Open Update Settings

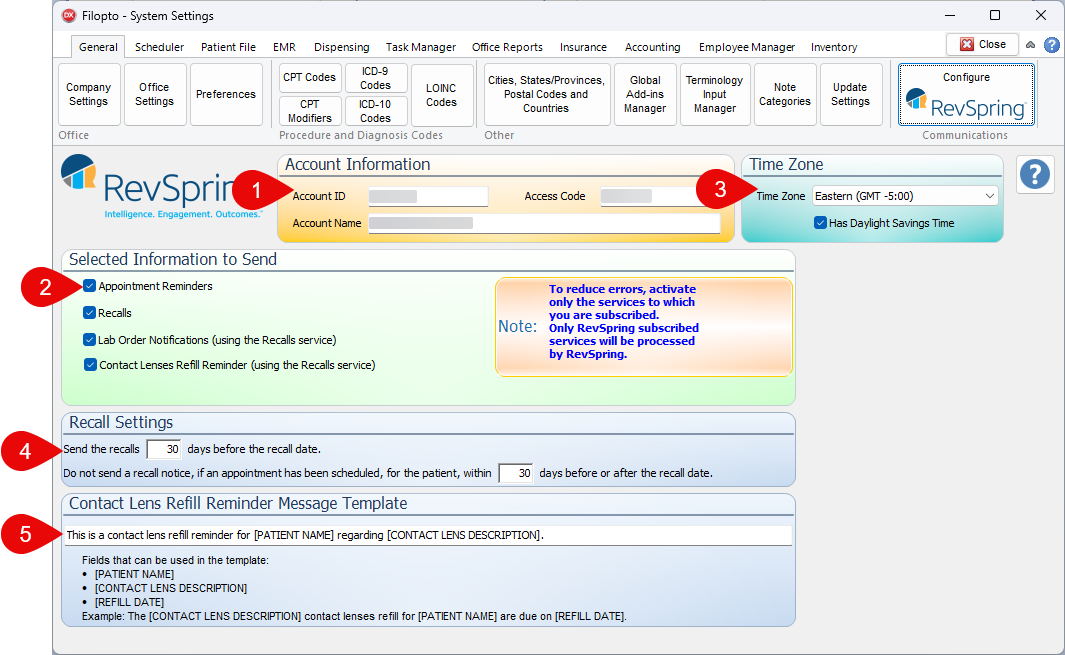click(x=850, y=94)
